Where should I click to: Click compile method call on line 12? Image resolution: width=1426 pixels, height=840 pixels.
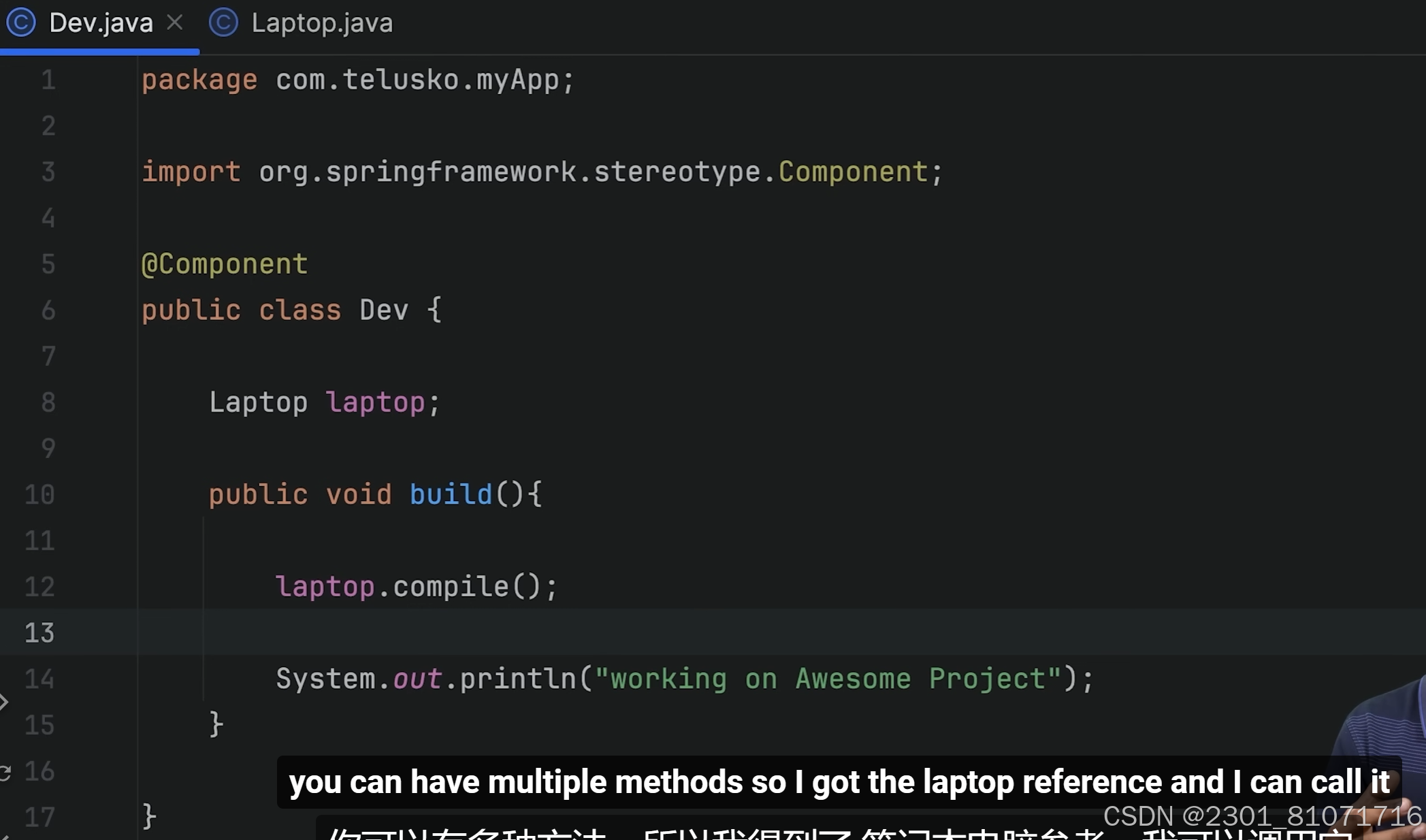point(451,587)
